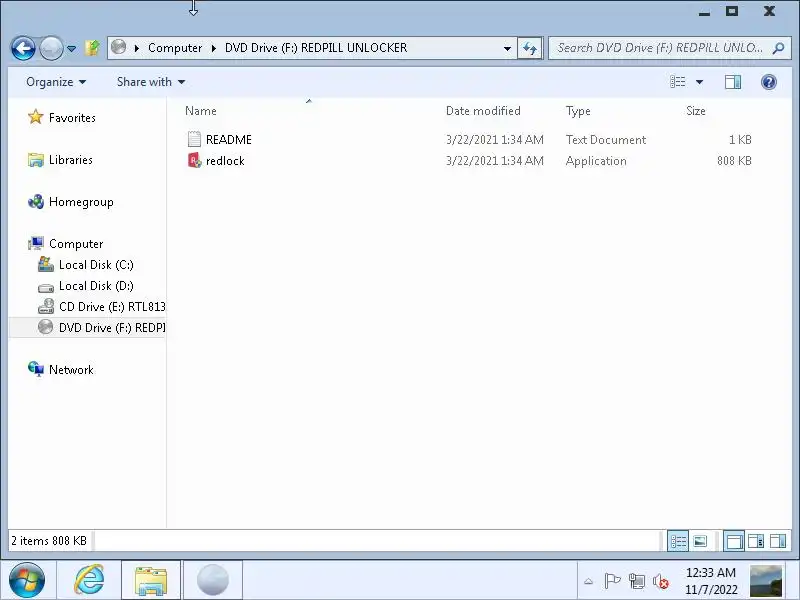This screenshot has height=600, width=800.
Task: Launch Internet Explorer from taskbar
Action: [89, 580]
